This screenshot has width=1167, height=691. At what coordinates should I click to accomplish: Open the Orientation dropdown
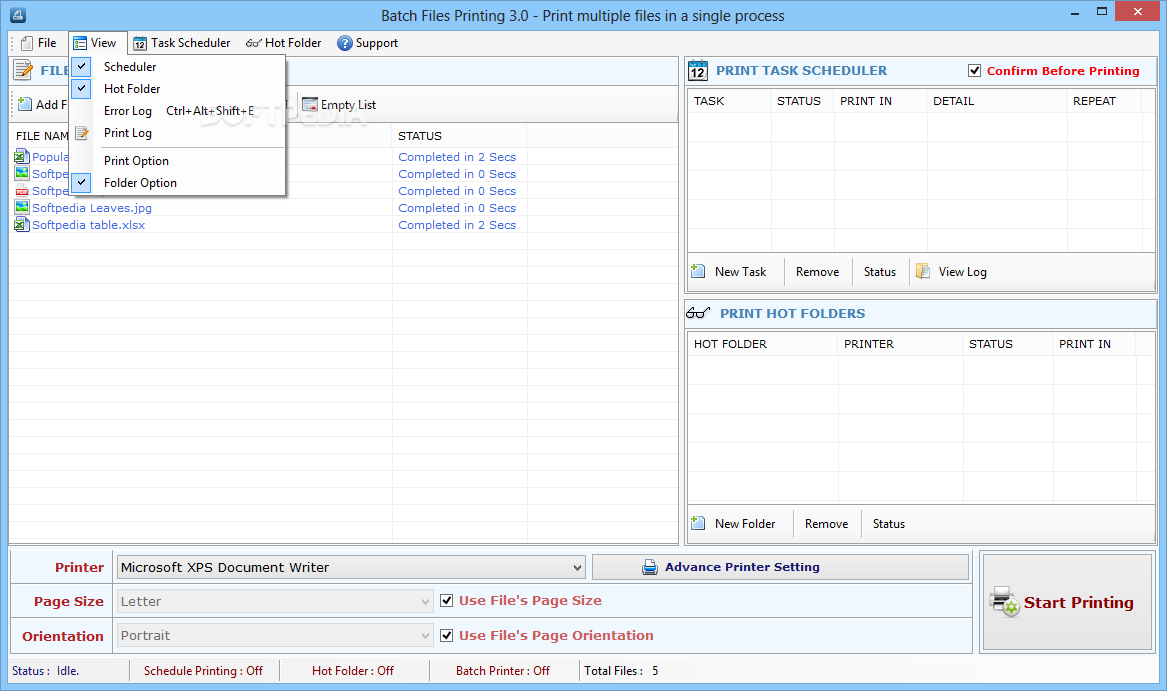[x=425, y=636]
